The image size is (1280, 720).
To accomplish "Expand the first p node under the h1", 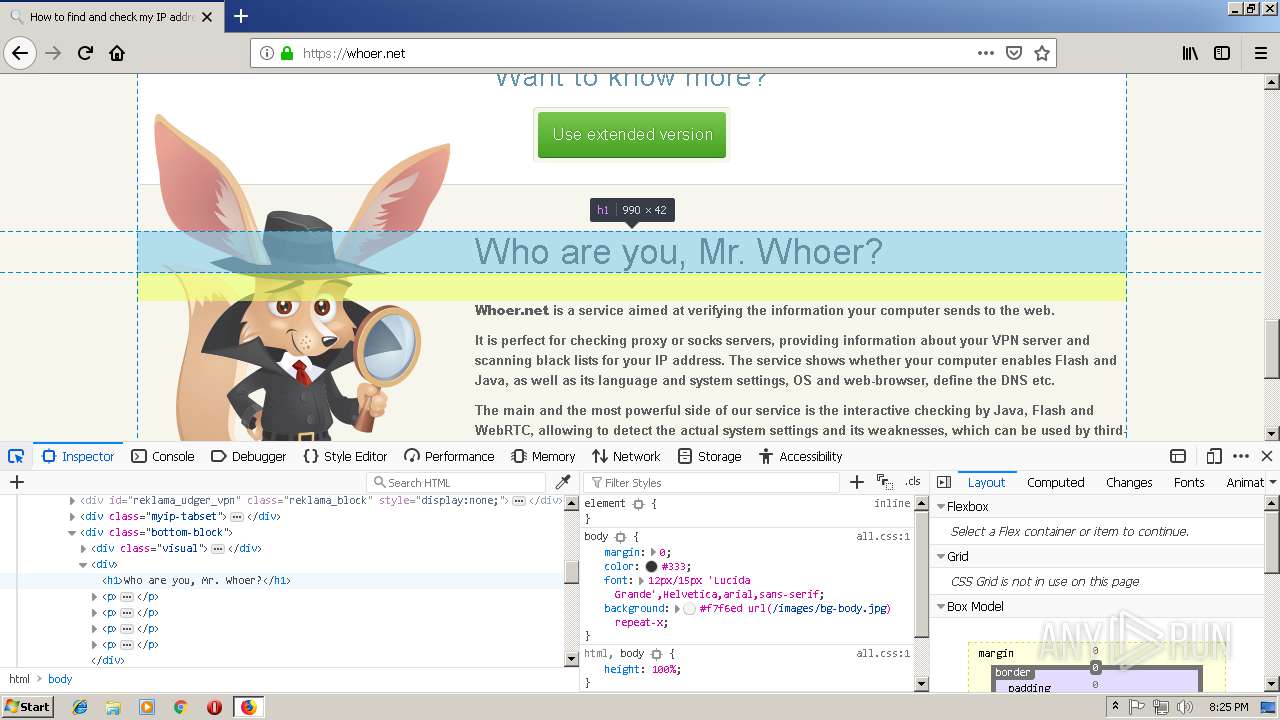I will pos(95,596).
